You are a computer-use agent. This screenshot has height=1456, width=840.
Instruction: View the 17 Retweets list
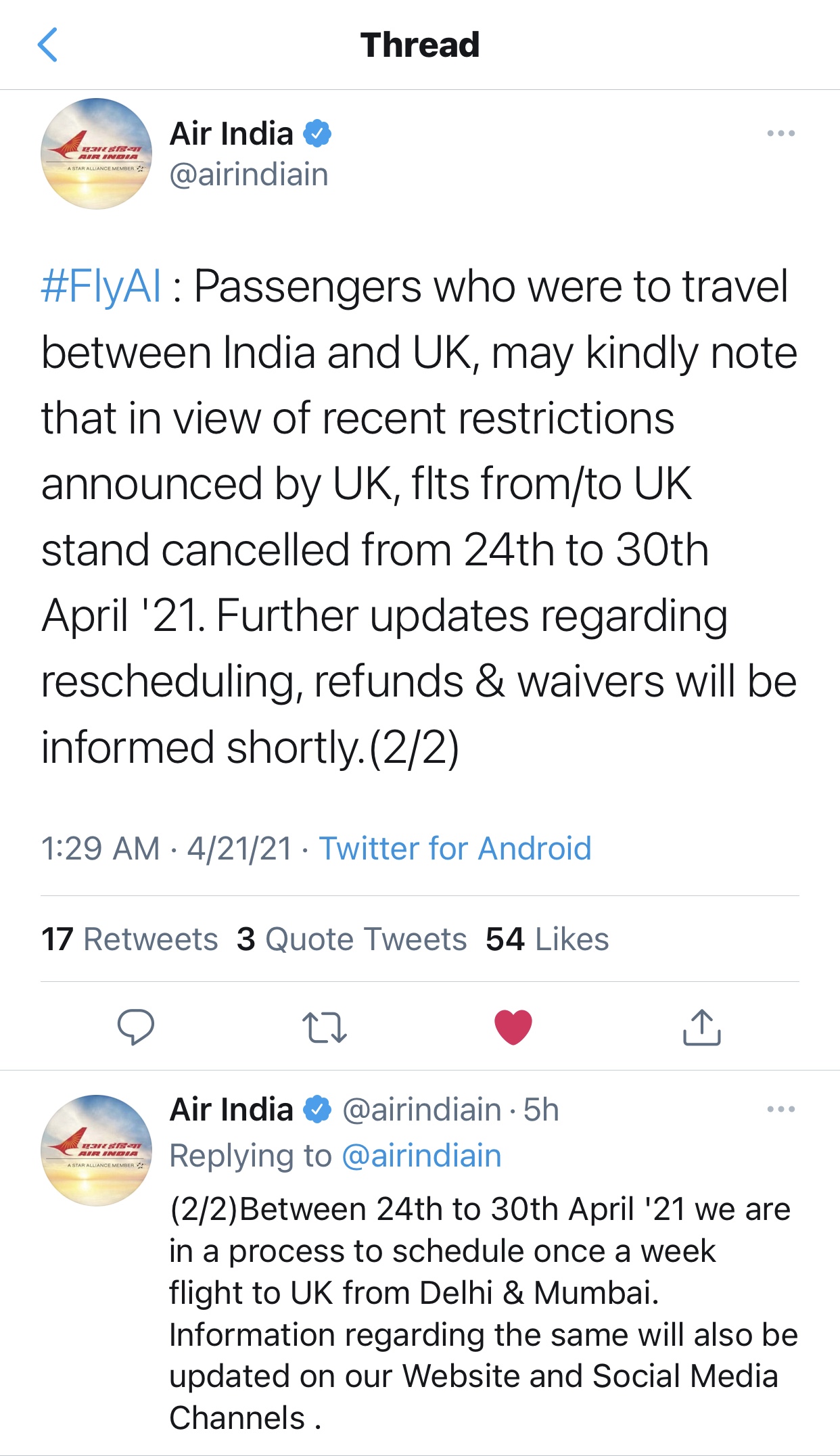[x=130, y=939]
